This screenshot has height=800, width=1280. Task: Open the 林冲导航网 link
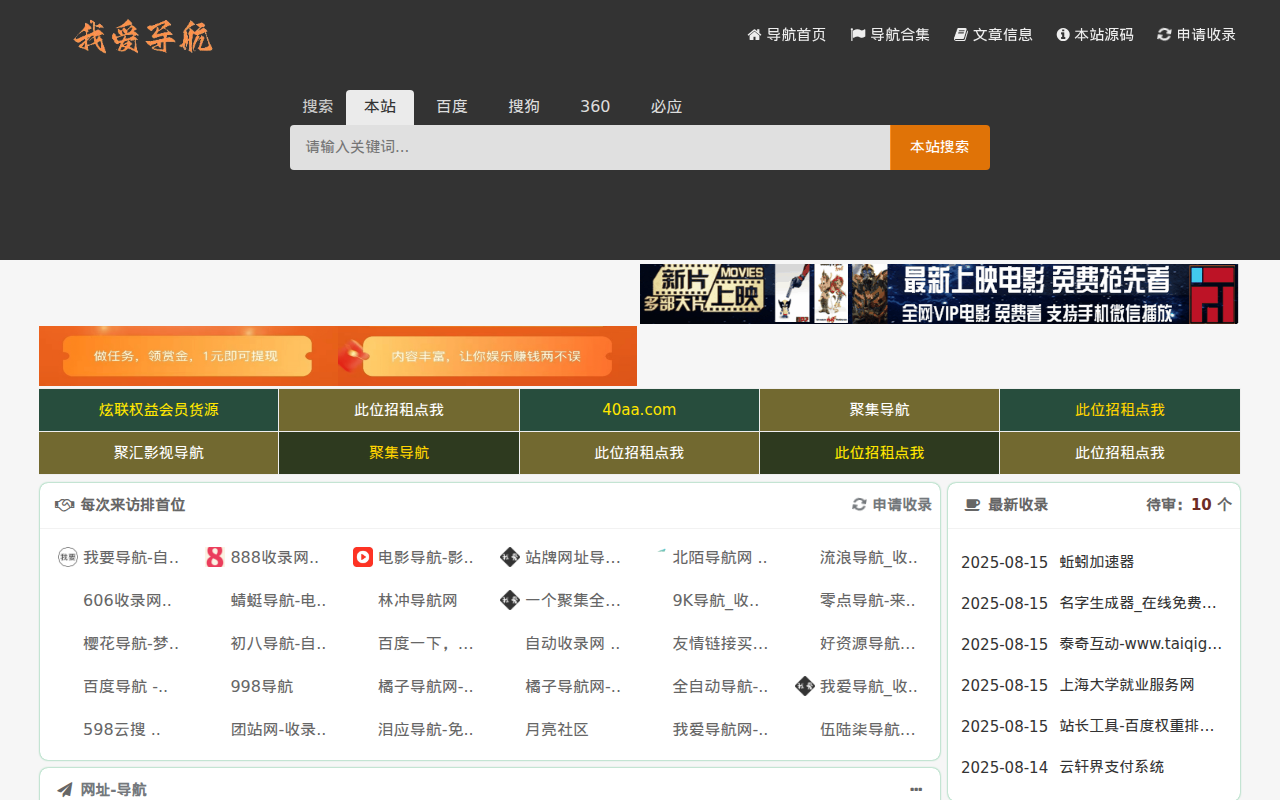[x=418, y=600]
